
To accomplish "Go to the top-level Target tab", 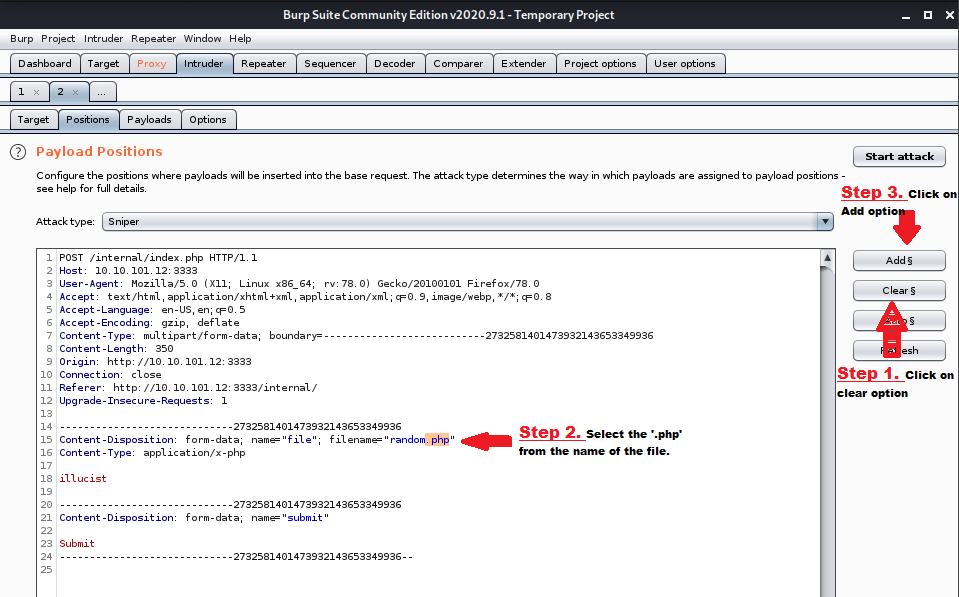I will coord(103,64).
